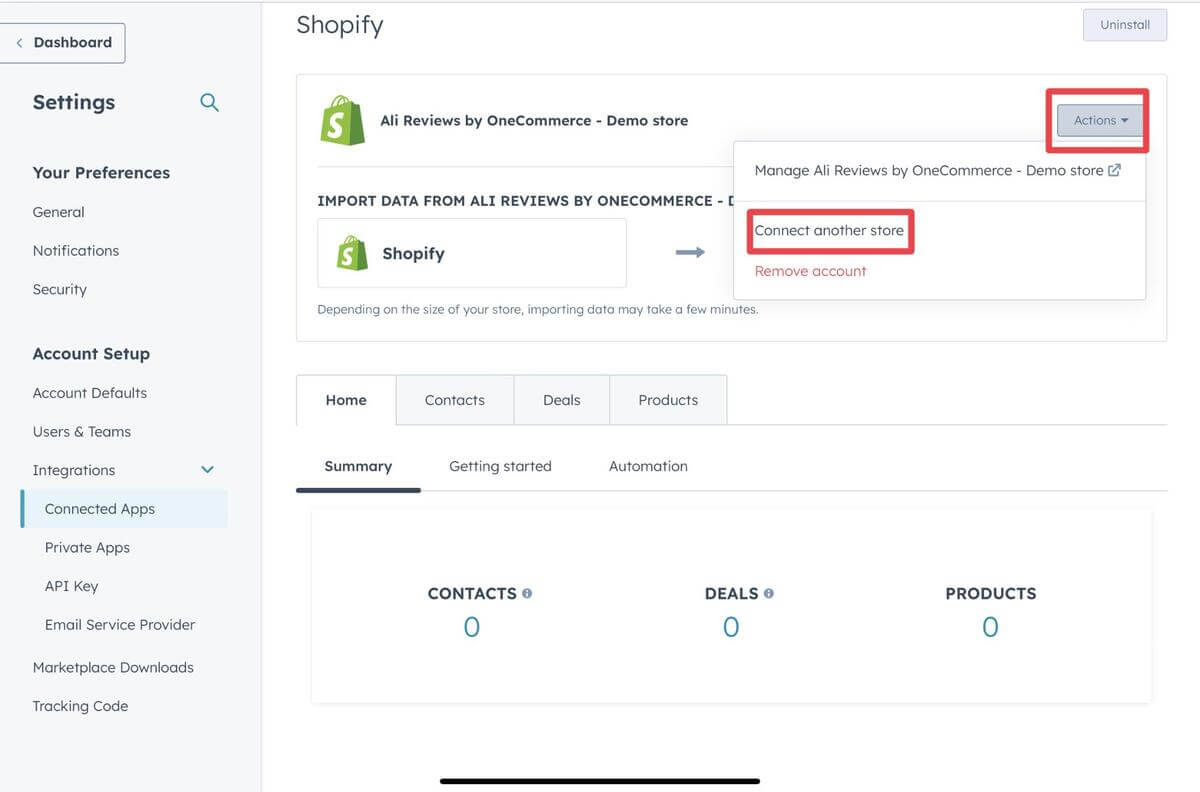
Task: Click the PRODUCTS summary label
Action: click(991, 594)
